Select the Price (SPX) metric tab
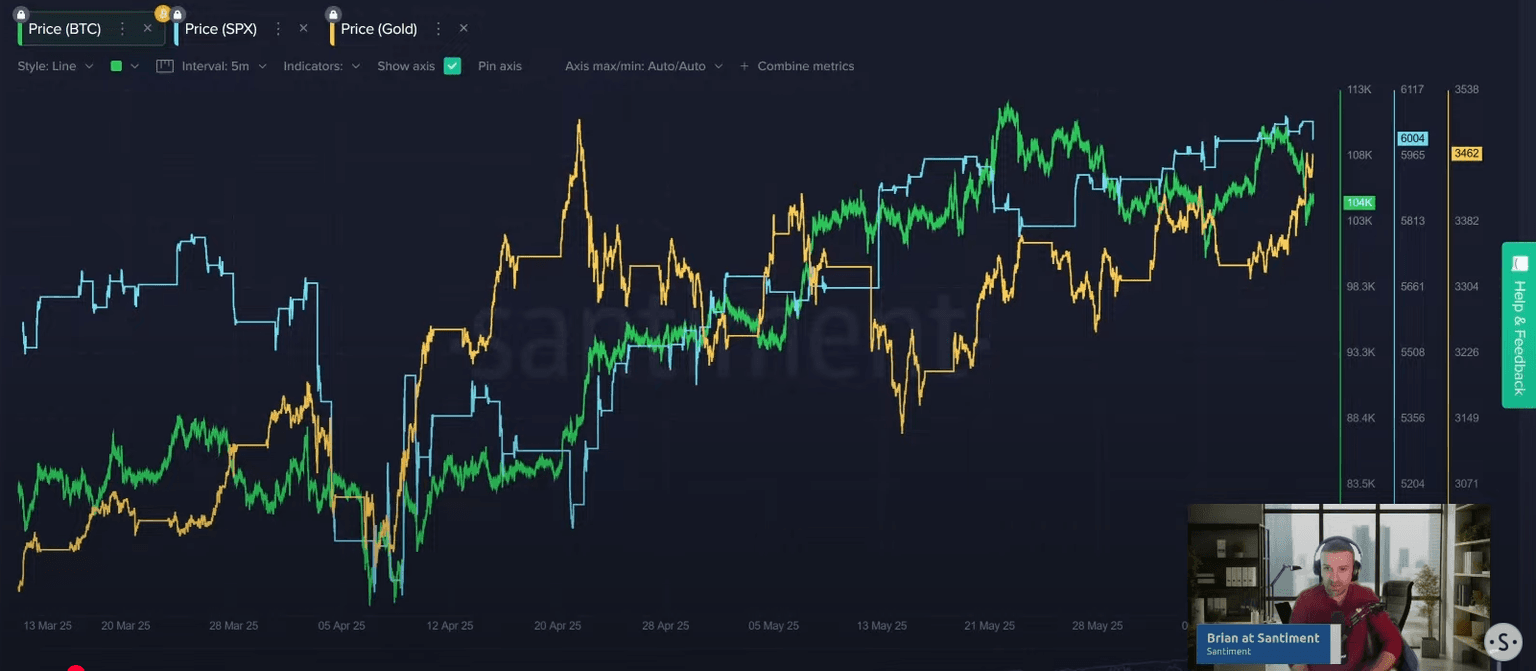 tap(221, 29)
